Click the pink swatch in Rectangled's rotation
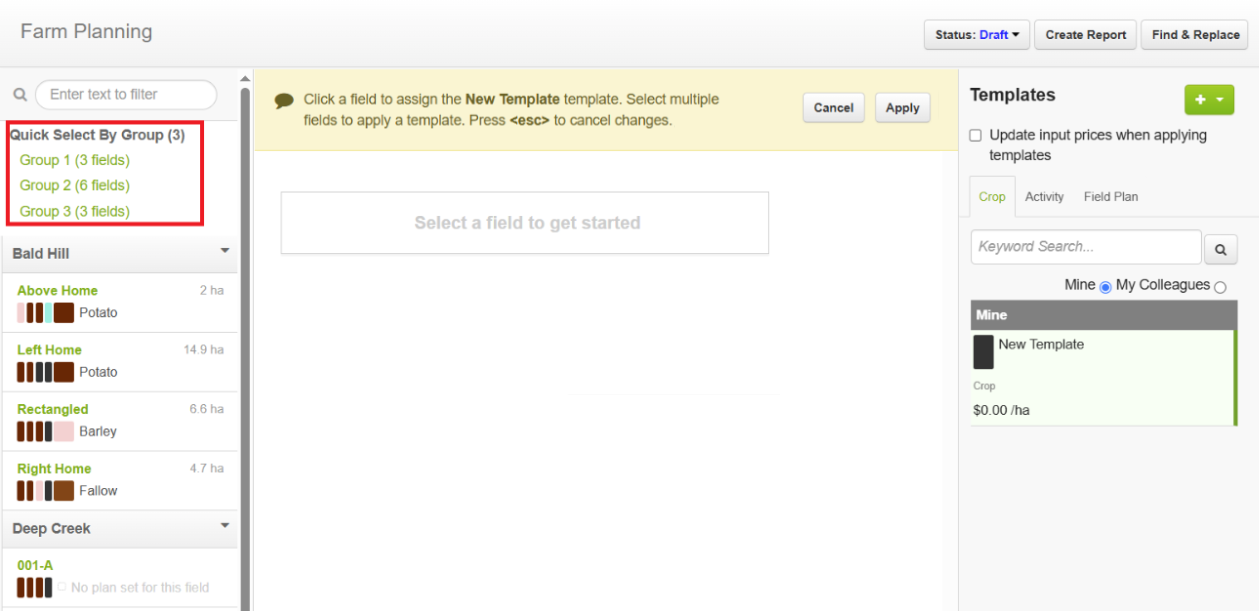 click(64, 432)
